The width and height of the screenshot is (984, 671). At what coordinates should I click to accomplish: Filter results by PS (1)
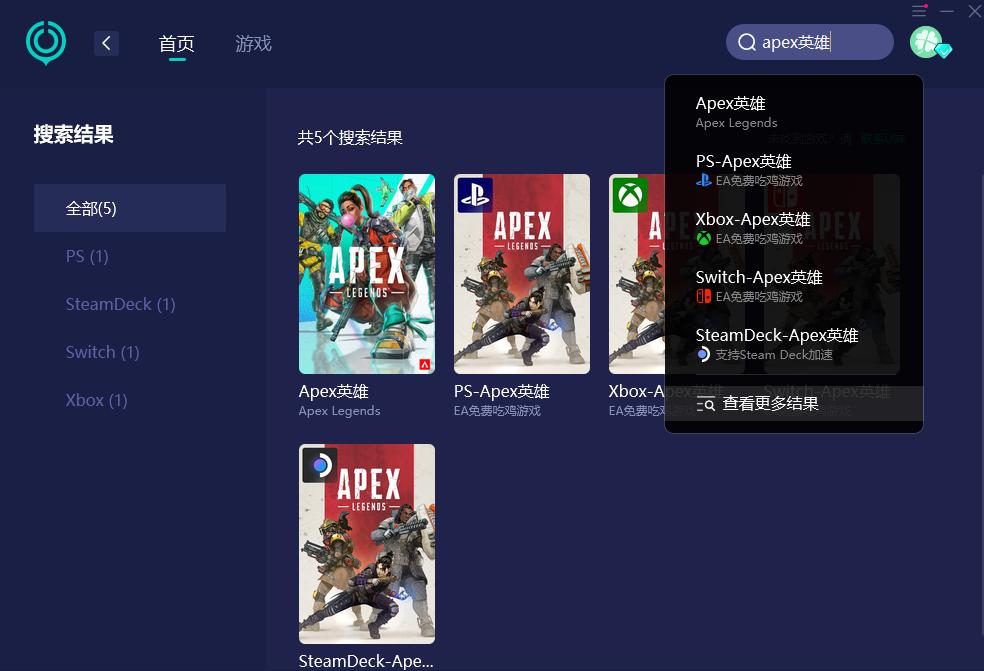point(86,256)
